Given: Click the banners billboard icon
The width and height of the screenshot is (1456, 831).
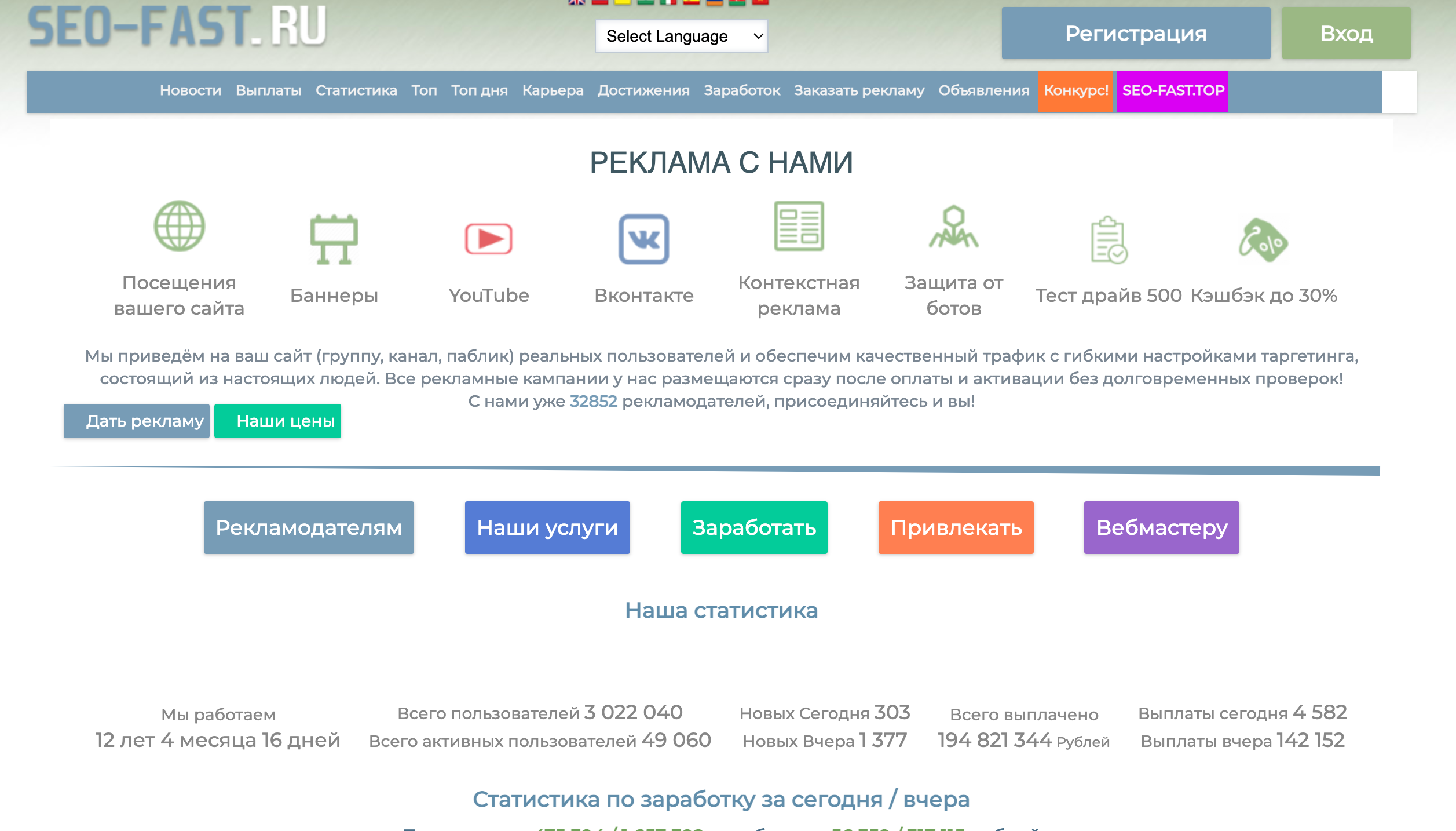Looking at the screenshot, I should click(334, 239).
